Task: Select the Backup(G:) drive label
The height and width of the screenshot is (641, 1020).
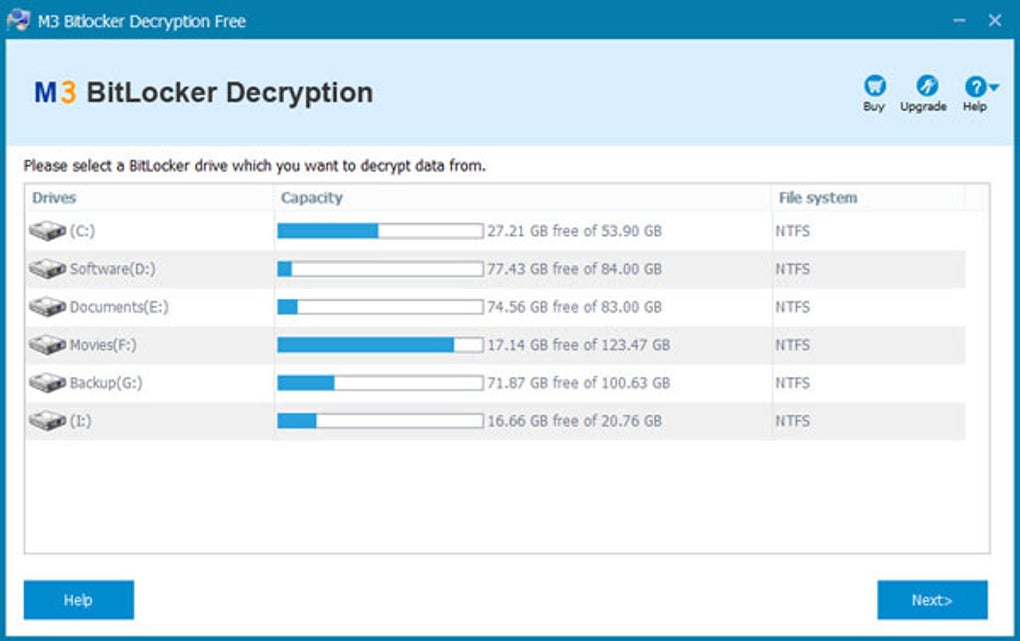Action: (106, 383)
